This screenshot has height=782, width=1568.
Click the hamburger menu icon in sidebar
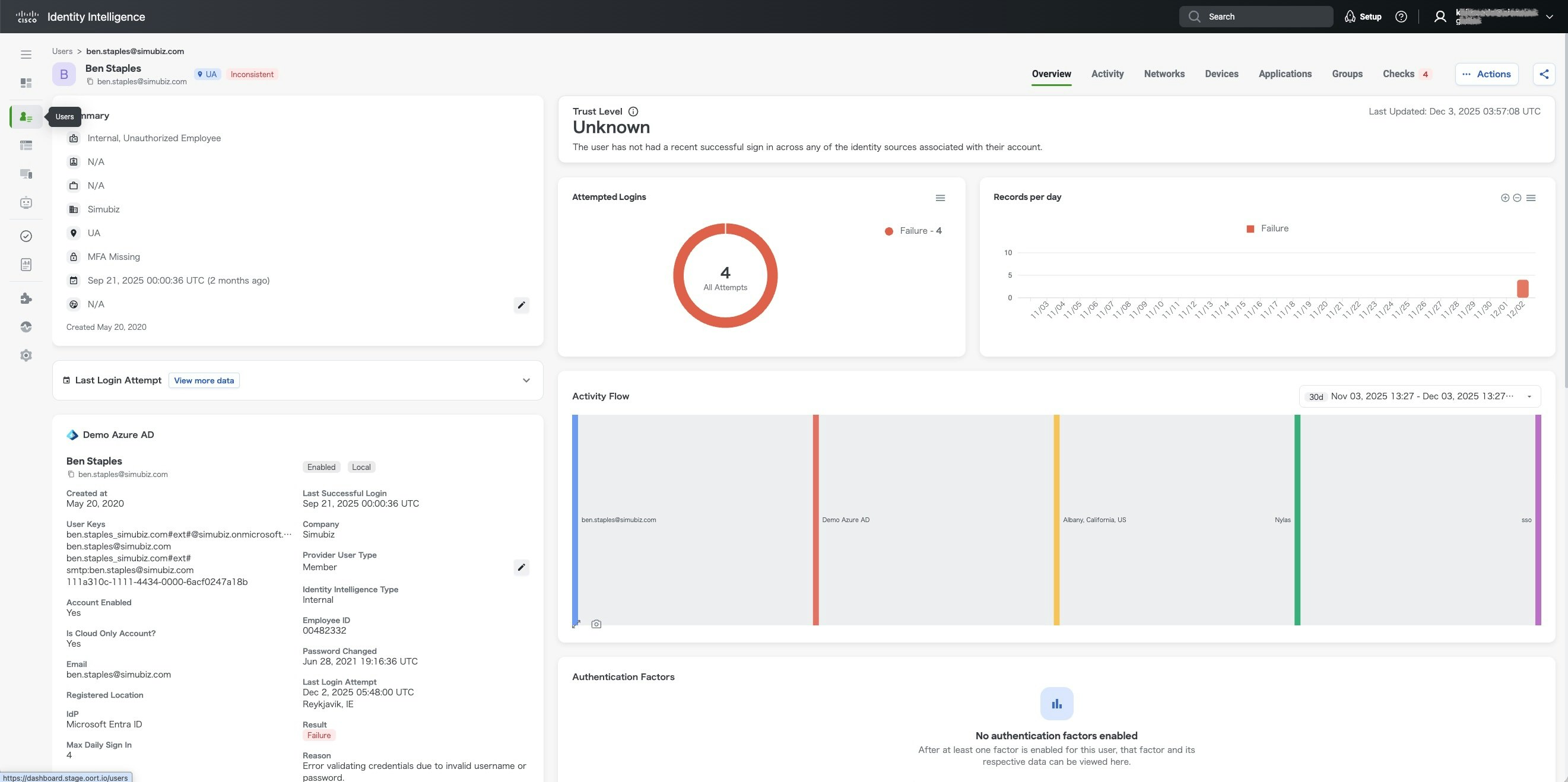click(26, 55)
